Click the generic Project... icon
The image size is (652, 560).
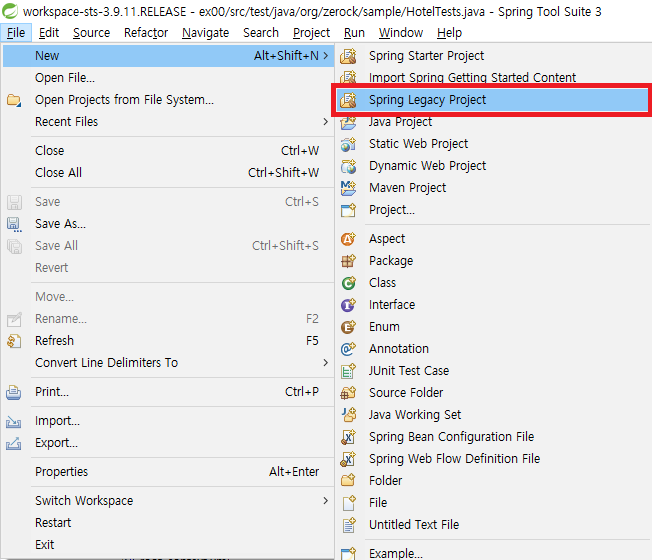click(348, 210)
